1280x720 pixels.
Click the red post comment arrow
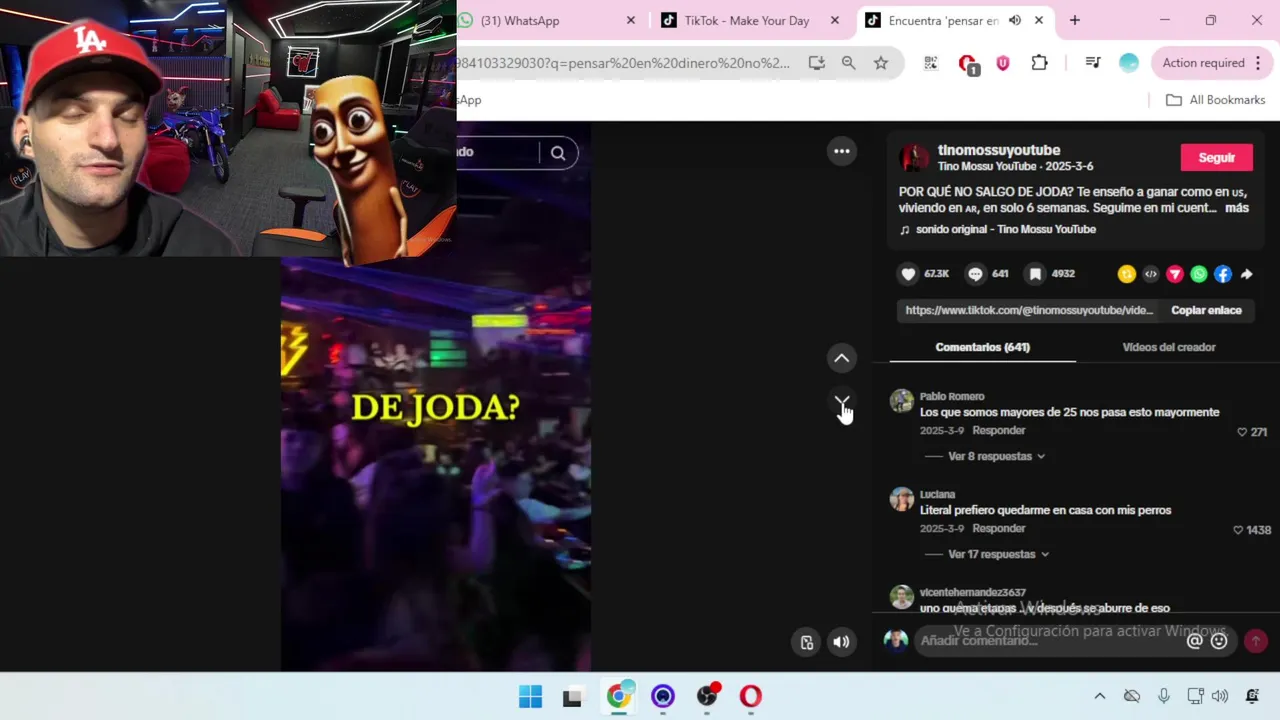[x=1256, y=641]
